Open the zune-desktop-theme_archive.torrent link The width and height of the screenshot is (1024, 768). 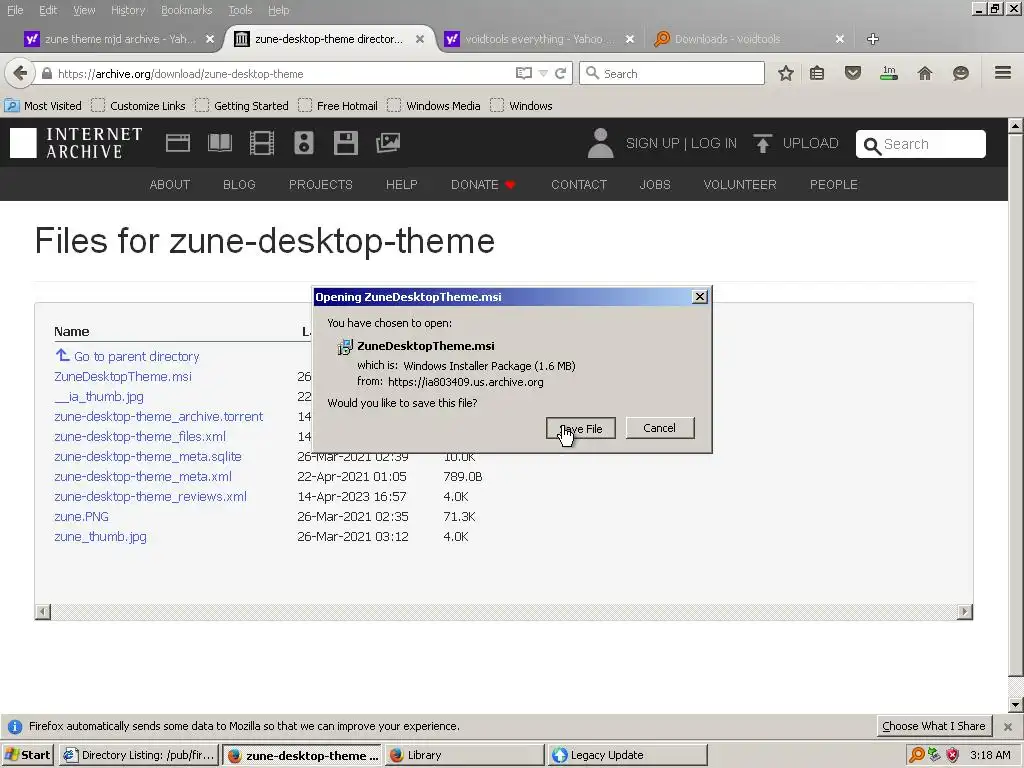click(x=159, y=416)
